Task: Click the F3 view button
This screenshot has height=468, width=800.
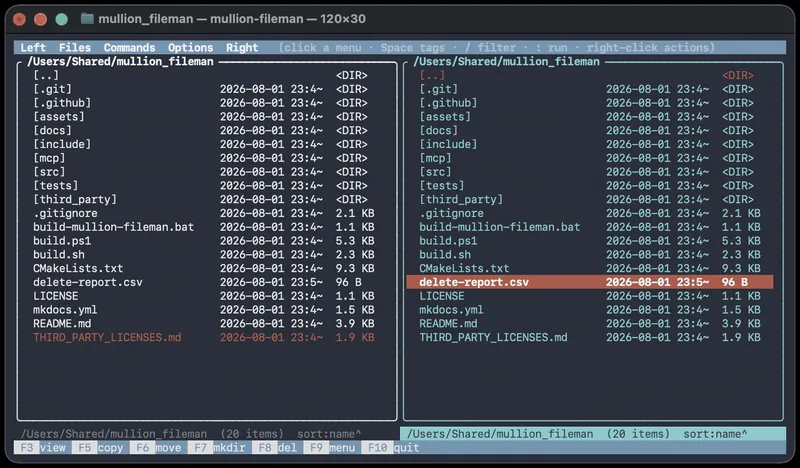Action: tap(43, 448)
